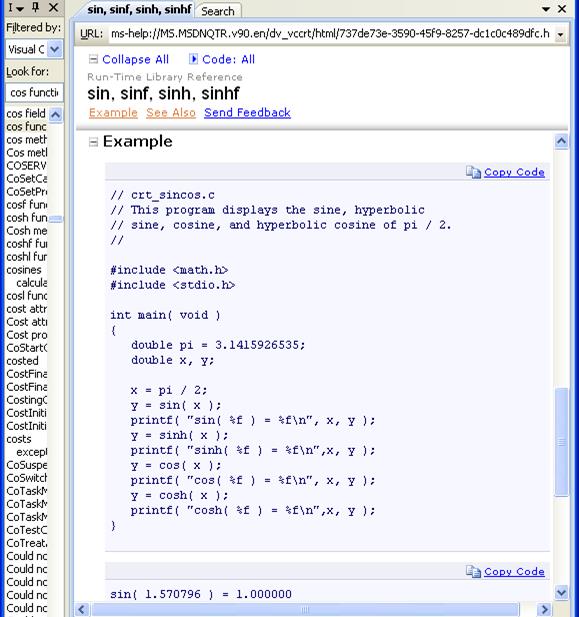Open the URL history dropdown arrow

(560, 35)
